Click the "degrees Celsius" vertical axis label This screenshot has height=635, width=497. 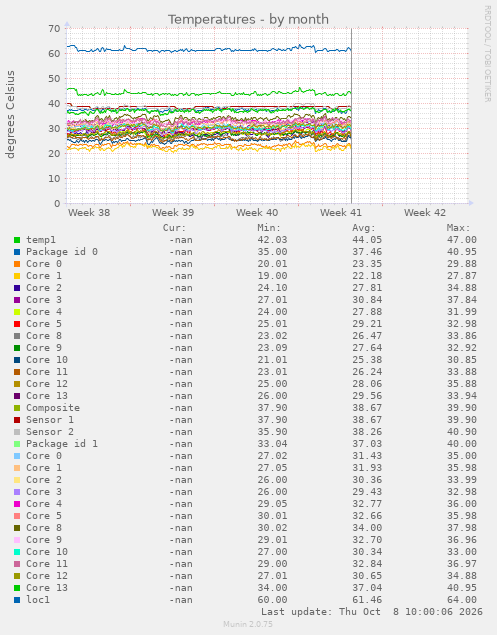tap(10, 114)
